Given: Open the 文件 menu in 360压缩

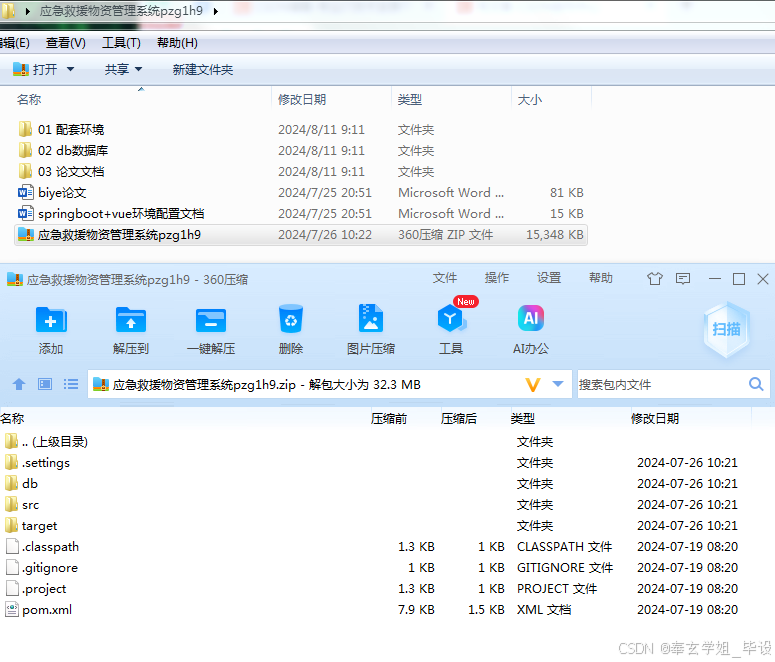Looking at the screenshot, I should 445,278.
